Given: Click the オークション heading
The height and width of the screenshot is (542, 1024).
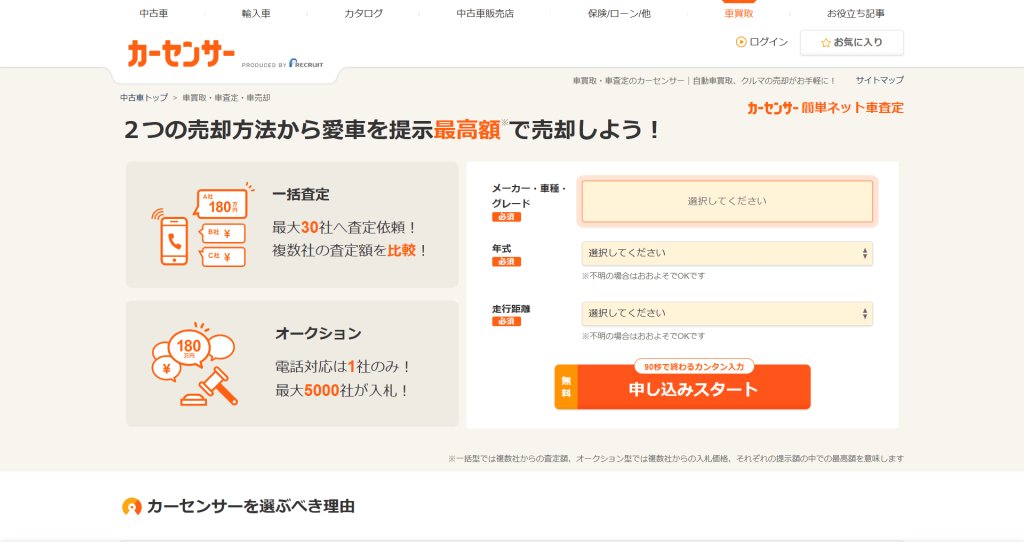Looking at the screenshot, I should pos(318,333).
